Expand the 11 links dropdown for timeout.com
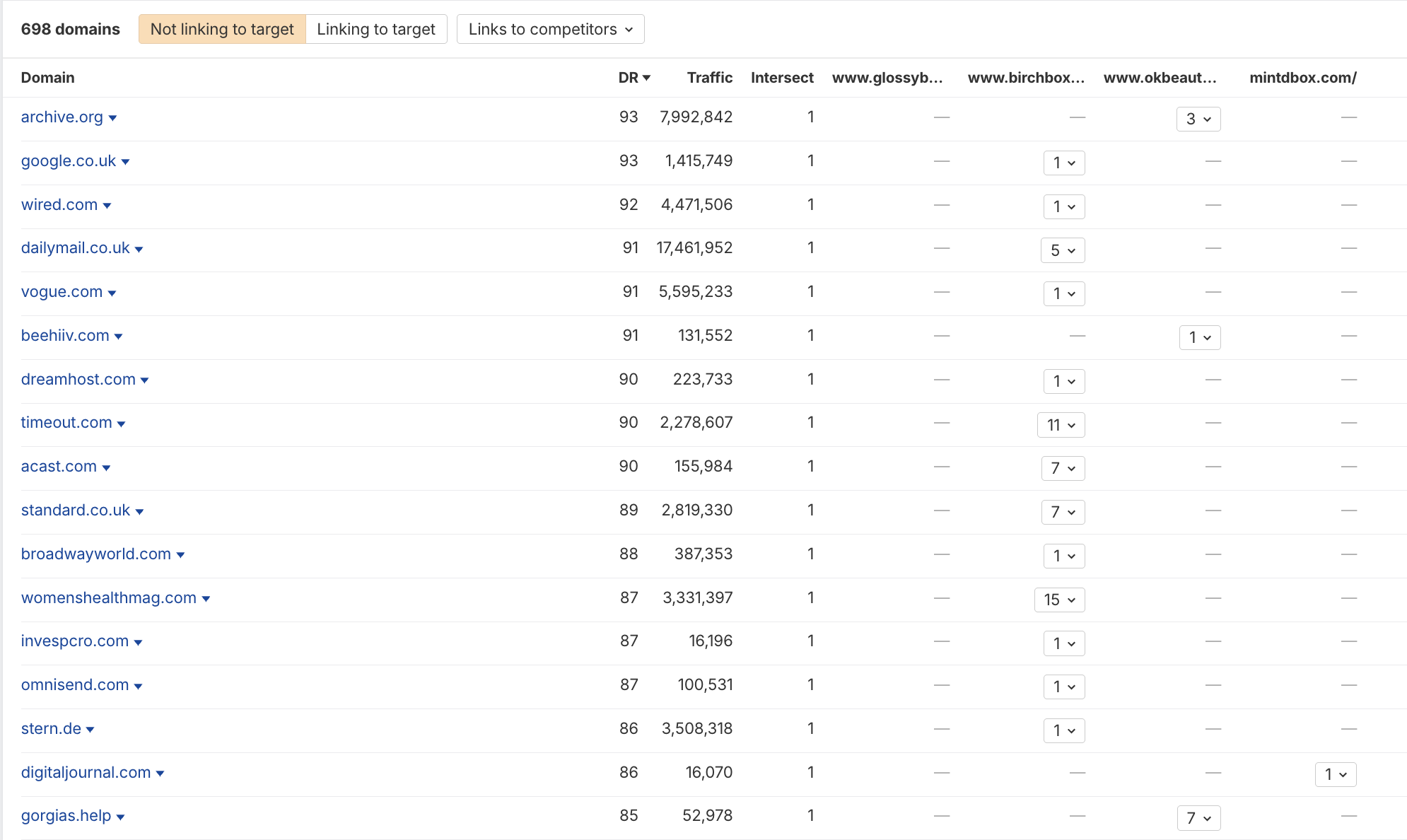This screenshot has width=1407, height=840. [x=1061, y=425]
